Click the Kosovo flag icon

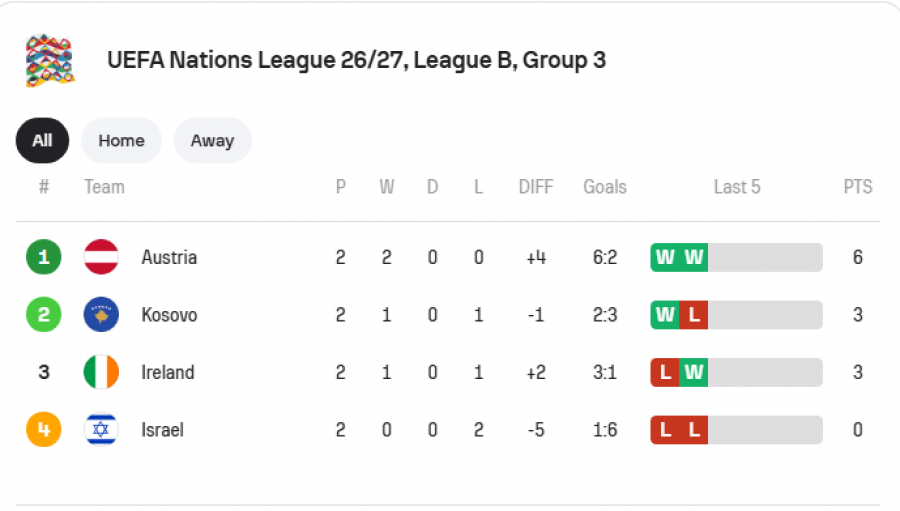(x=101, y=314)
